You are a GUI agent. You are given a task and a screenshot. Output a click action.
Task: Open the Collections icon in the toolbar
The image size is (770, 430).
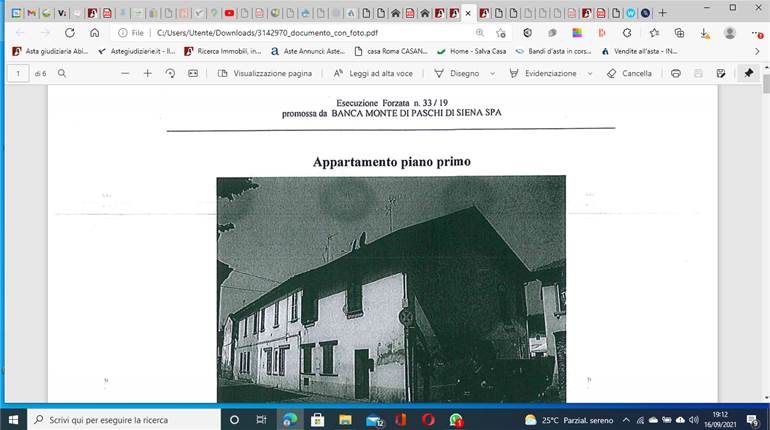click(x=679, y=33)
